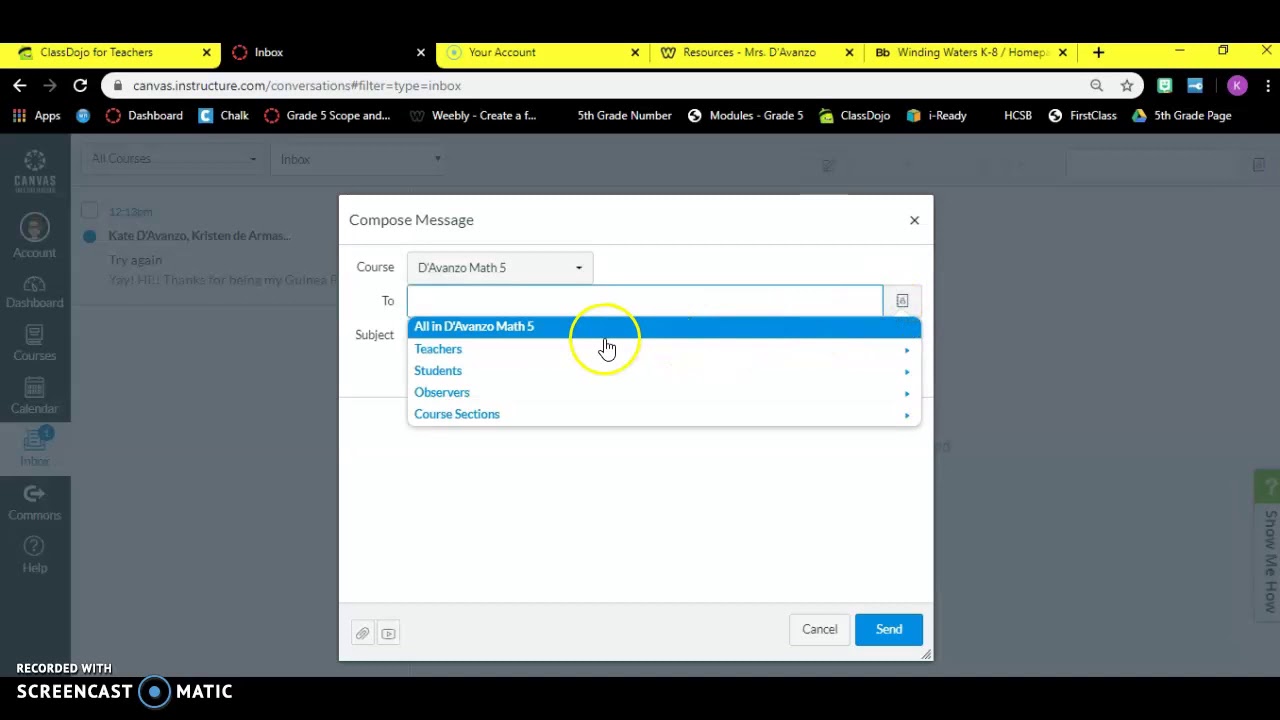Tick the checkbox of the 12:13pm conversation
1280x720 pixels.
[x=90, y=211]
